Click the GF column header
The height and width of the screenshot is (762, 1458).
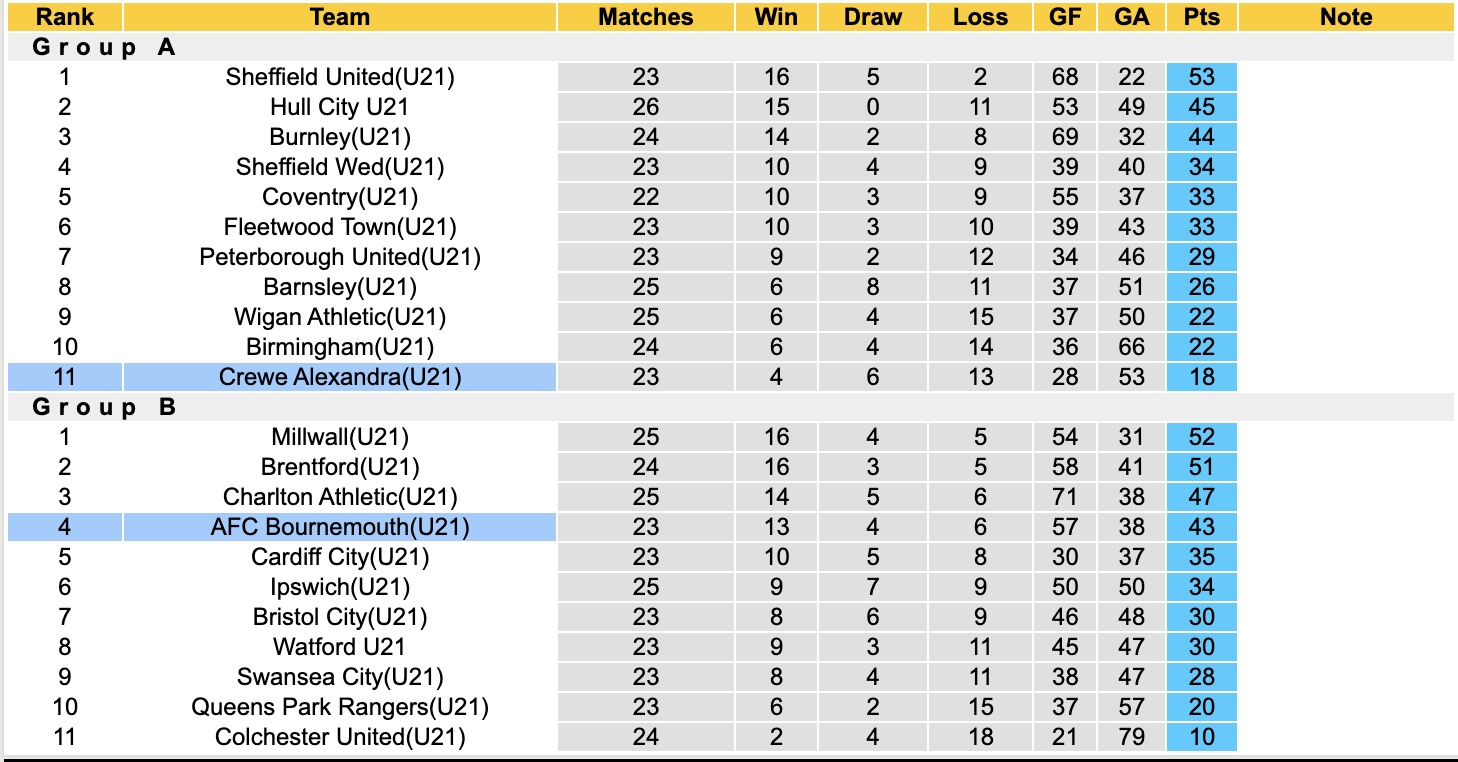pos(1065,17)
